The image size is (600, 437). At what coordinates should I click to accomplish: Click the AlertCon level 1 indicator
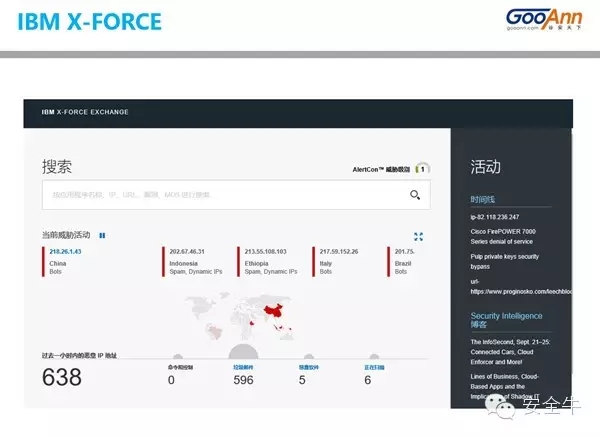point(422,169)
